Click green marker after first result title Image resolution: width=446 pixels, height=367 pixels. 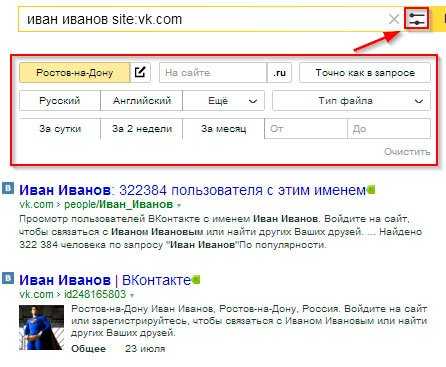pos(371,190)
